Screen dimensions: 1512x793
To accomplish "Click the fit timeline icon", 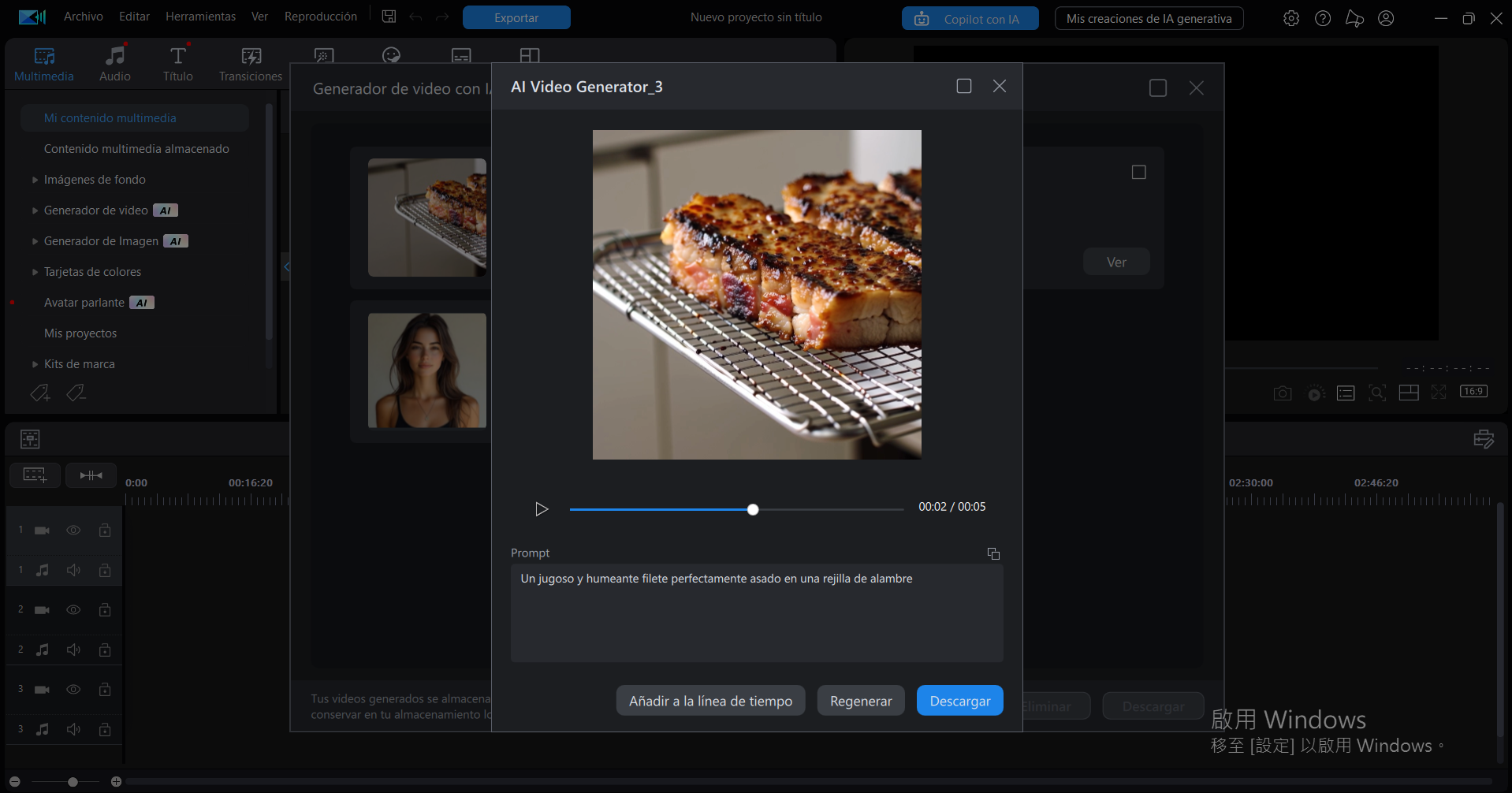I will click(x=91, y=475).
